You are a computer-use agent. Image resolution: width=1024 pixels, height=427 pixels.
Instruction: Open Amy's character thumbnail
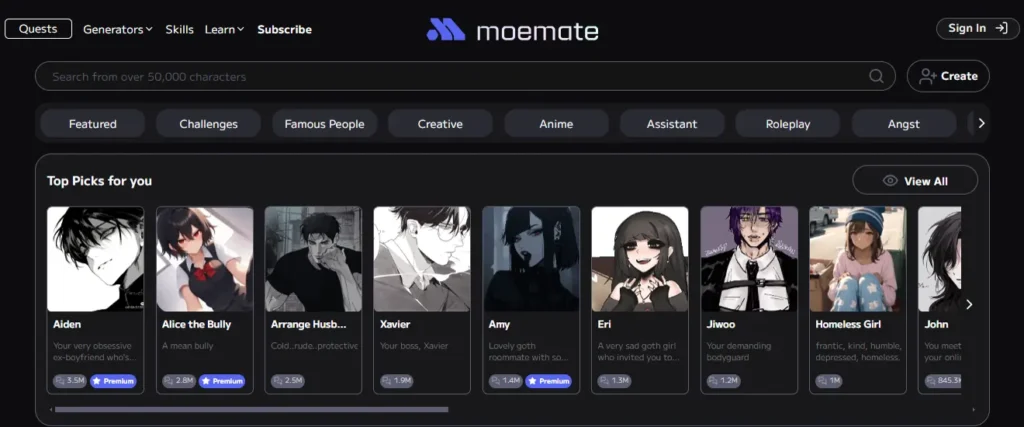[531, 259]
